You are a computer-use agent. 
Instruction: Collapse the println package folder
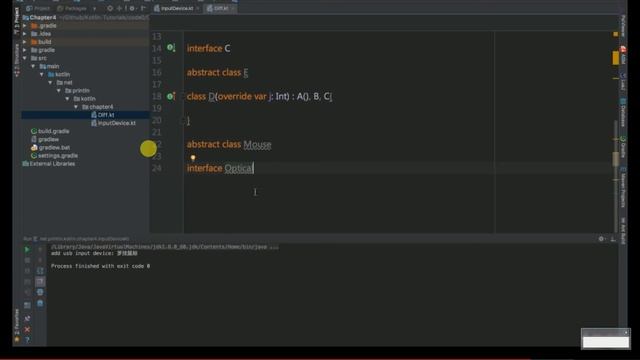[x=59, y=91]
